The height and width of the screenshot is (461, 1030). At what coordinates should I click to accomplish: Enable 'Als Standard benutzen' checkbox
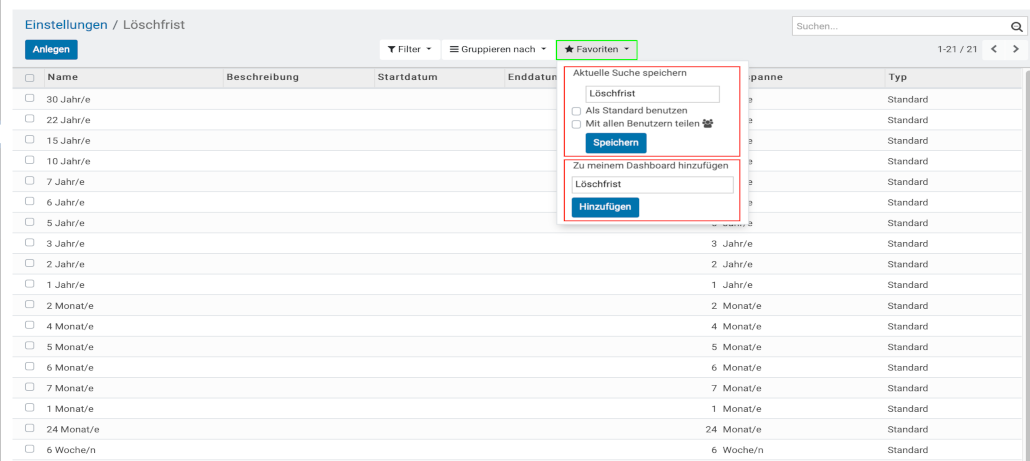(x=577, y=111)
